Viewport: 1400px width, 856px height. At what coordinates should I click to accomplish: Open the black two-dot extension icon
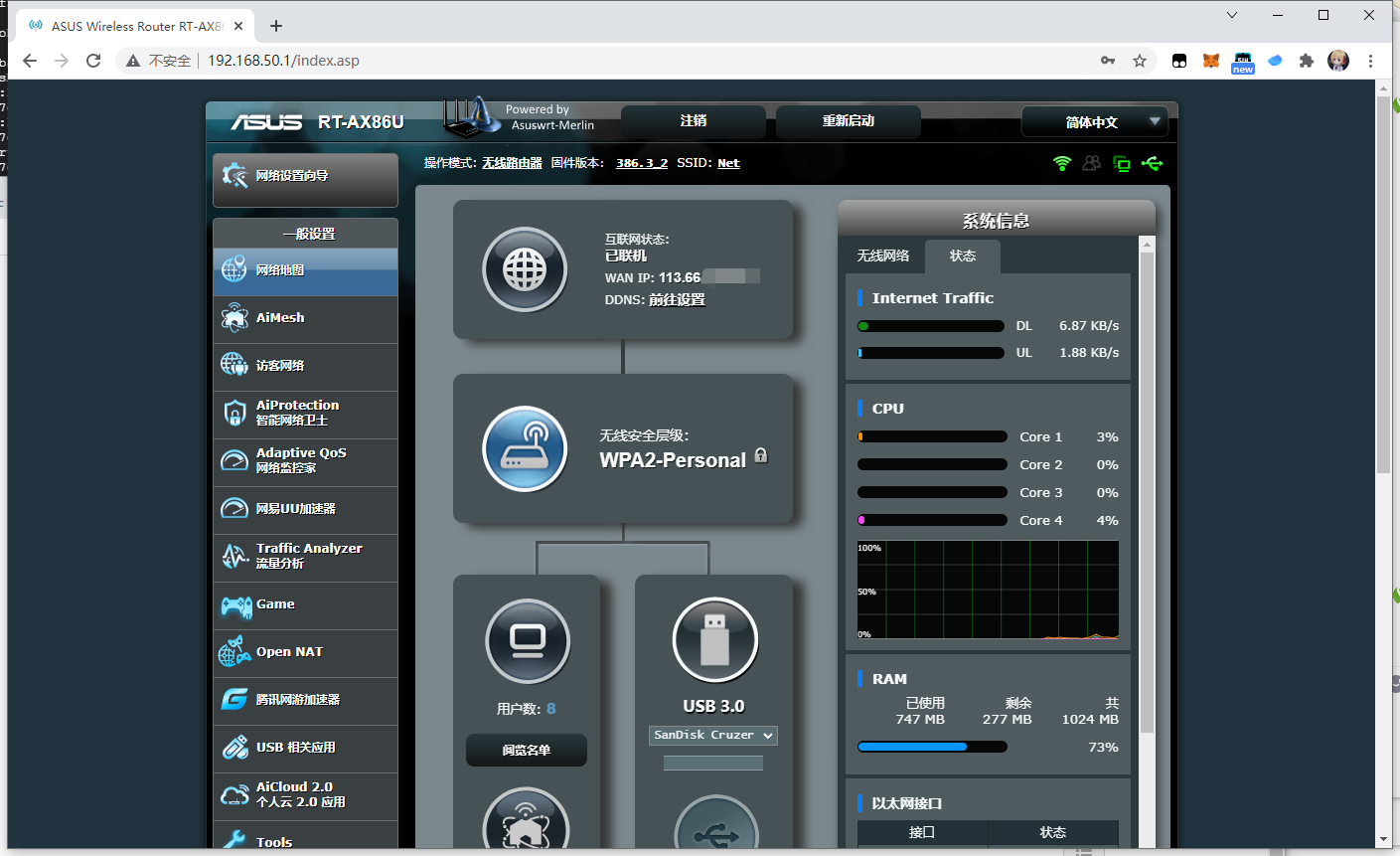pyautogui.click(x=1179, y=61)
